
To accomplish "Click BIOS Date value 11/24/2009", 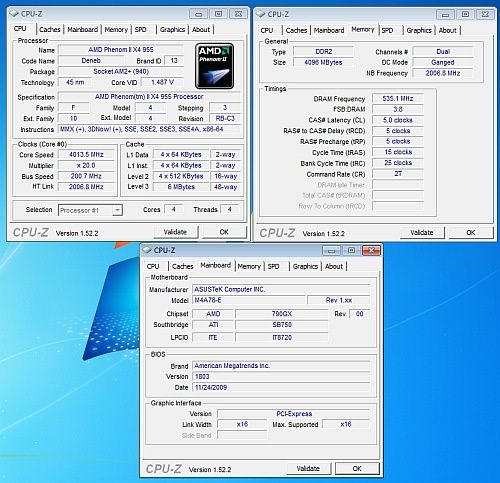I will coord(281,387).
